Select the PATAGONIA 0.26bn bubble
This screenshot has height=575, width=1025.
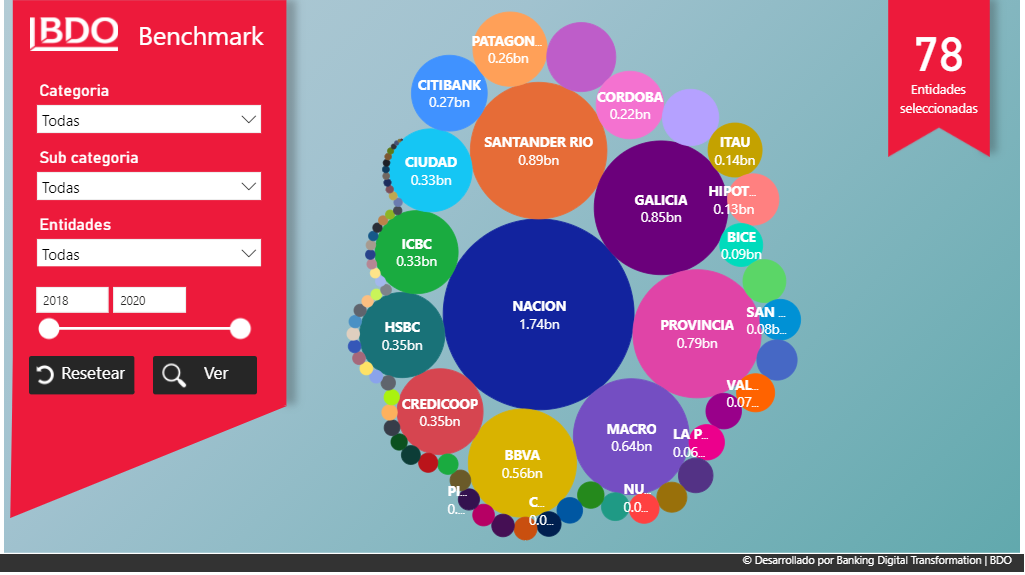click(509, 49)
